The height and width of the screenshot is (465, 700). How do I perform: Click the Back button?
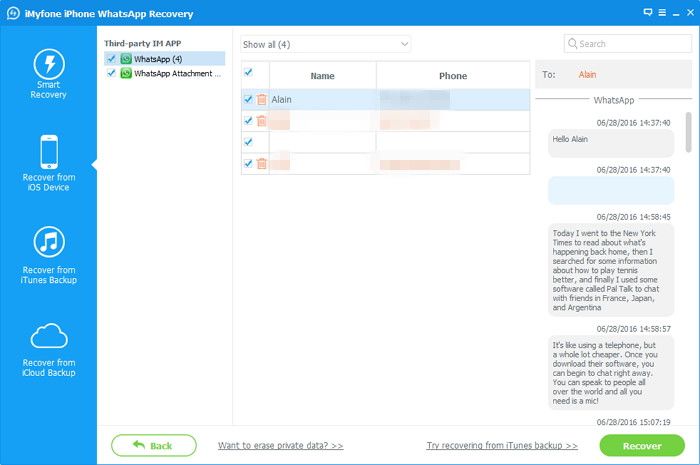coord(154,445)
